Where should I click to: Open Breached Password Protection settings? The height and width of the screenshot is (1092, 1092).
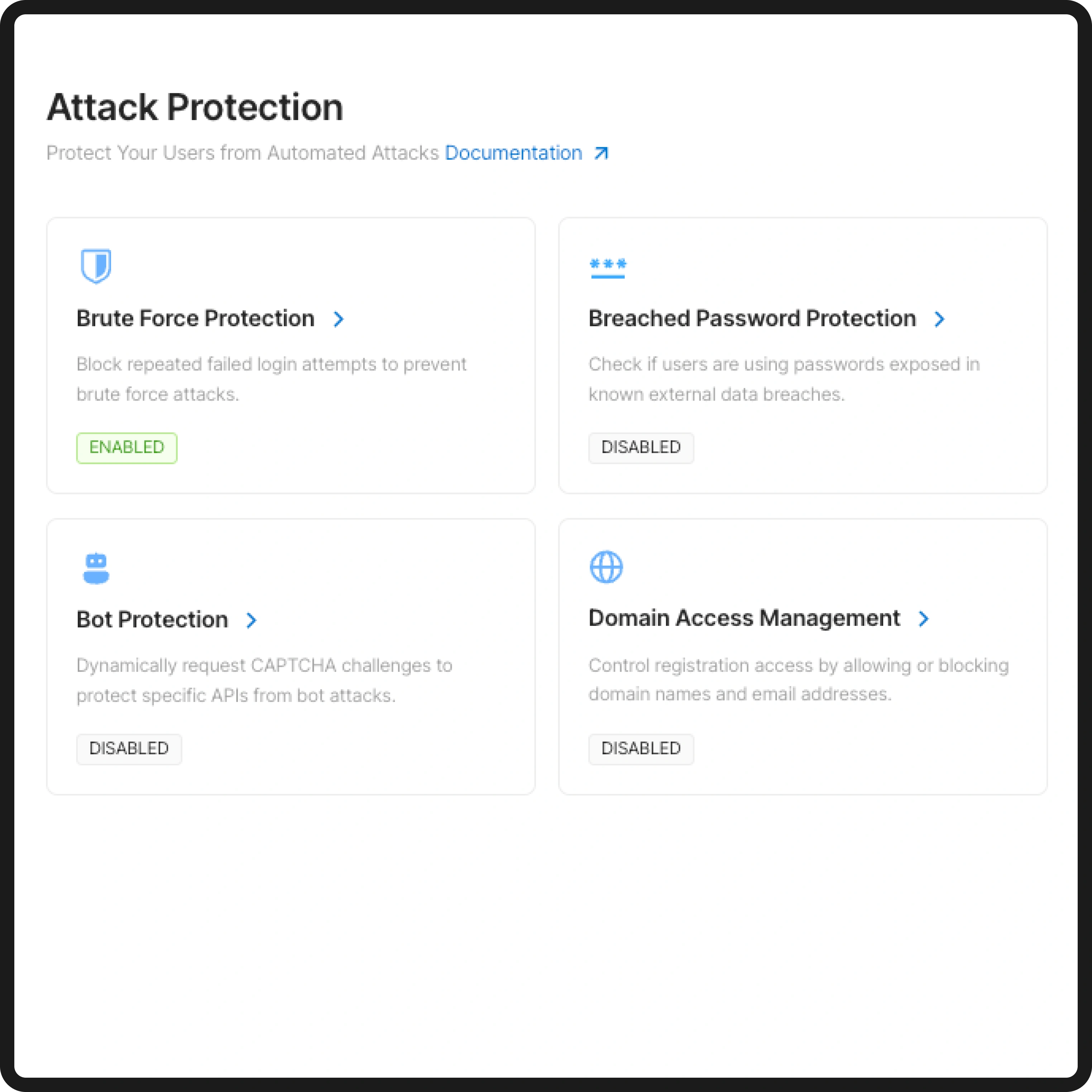tap(752, 318)
